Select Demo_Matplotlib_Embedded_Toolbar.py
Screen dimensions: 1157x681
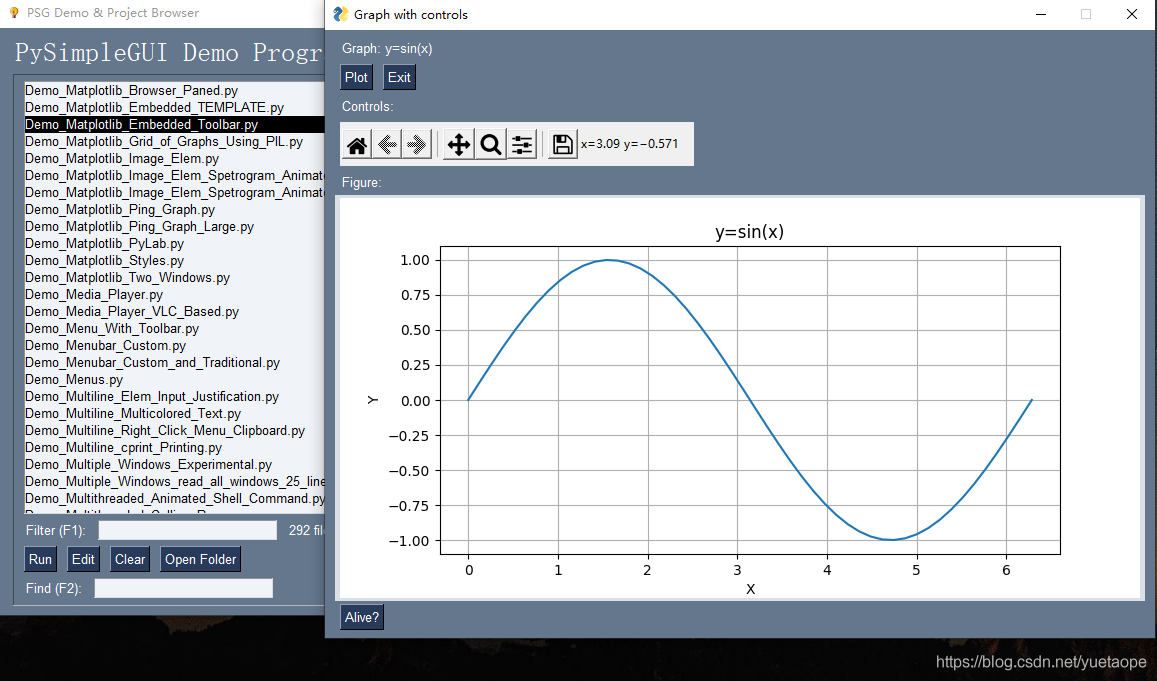tap(174, 125)
